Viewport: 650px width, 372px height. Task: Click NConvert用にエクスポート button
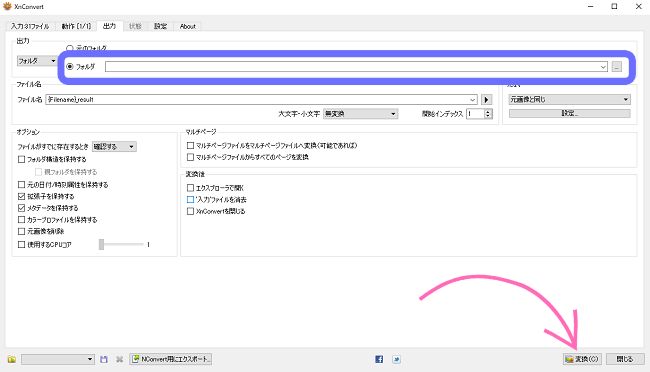point(171,359)
